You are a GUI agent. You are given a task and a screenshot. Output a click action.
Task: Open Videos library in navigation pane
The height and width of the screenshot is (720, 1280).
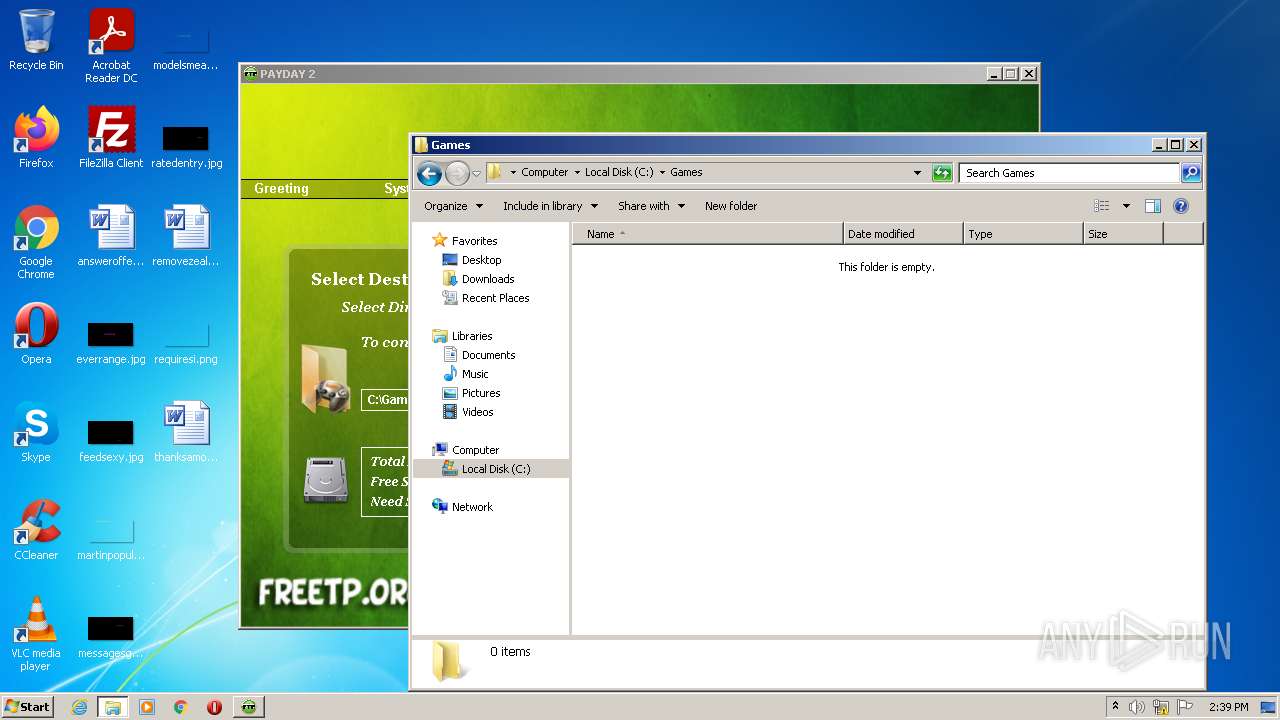coord(477,412)
